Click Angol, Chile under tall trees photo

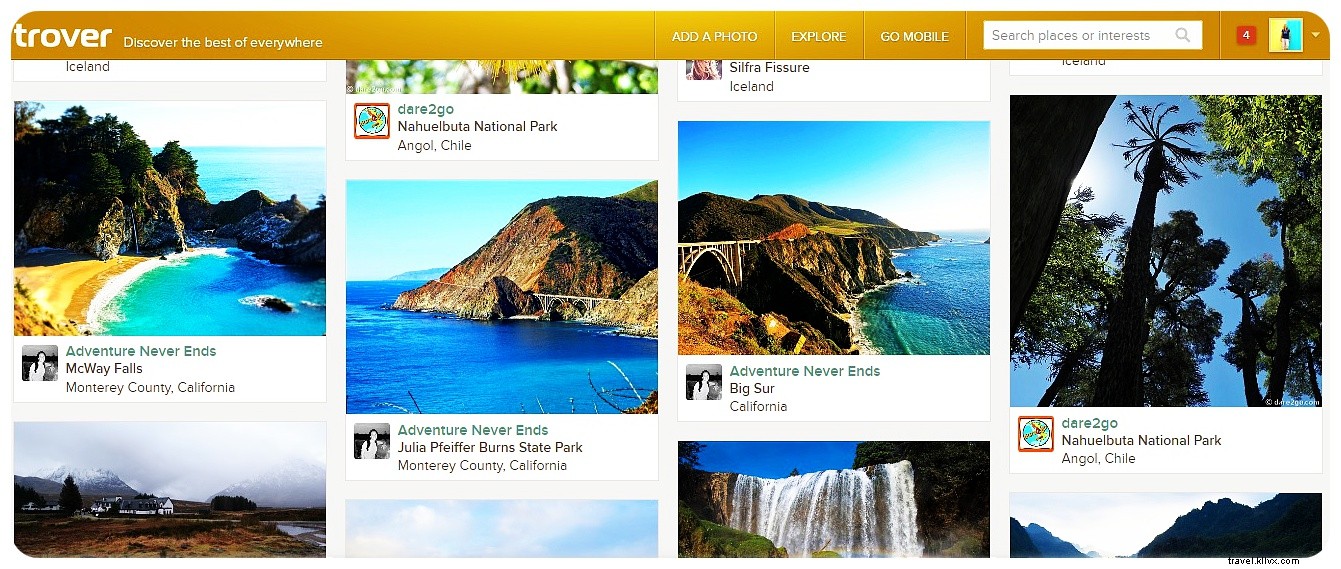click(1099, 458)
